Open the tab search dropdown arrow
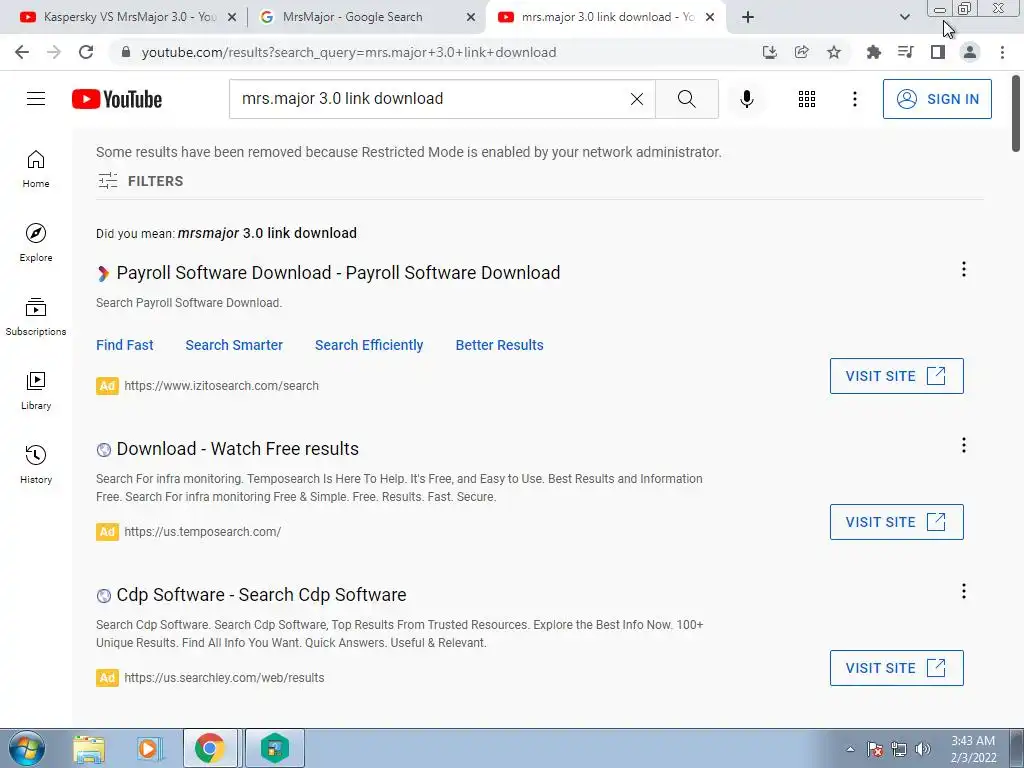 point(904,17)
